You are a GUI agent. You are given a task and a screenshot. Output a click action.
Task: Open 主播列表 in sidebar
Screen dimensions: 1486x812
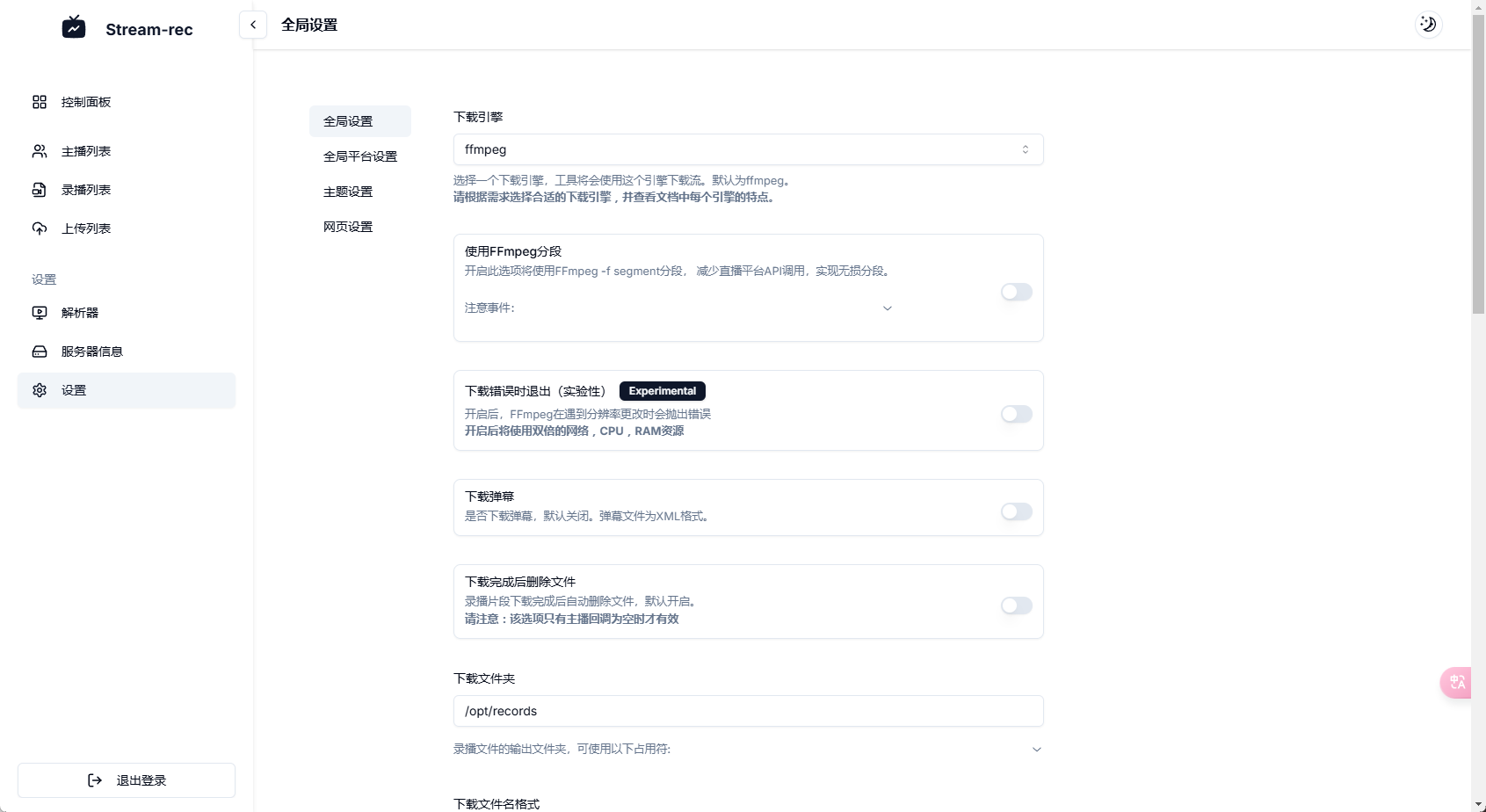click(x=127, y=151)
